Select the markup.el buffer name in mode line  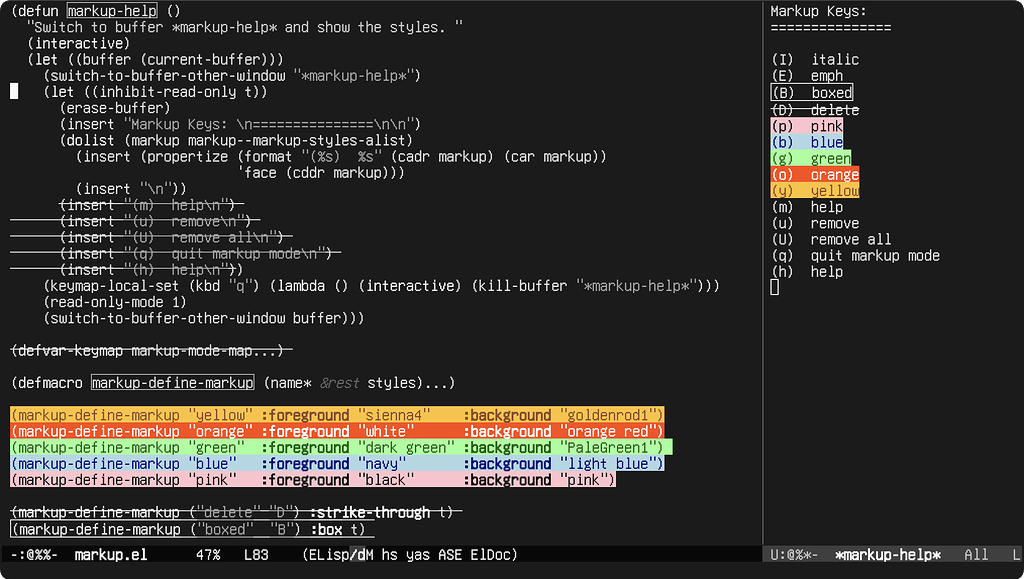[x=109, y=554]
